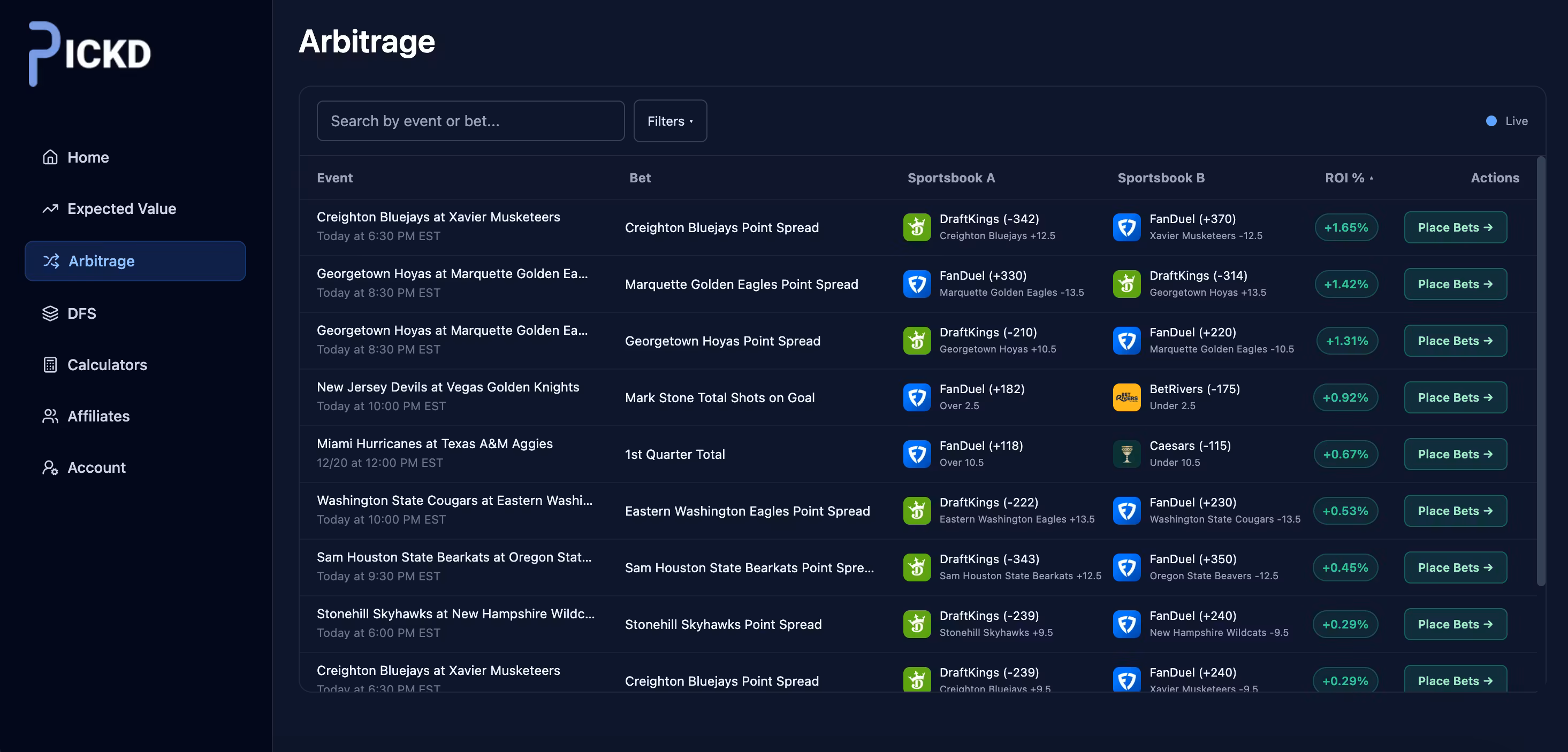This screenshot has height=752, width=1568.
Task: Open the Arbitrage sidebar tab
Action: pyautogui.click(x=135, y=261)
